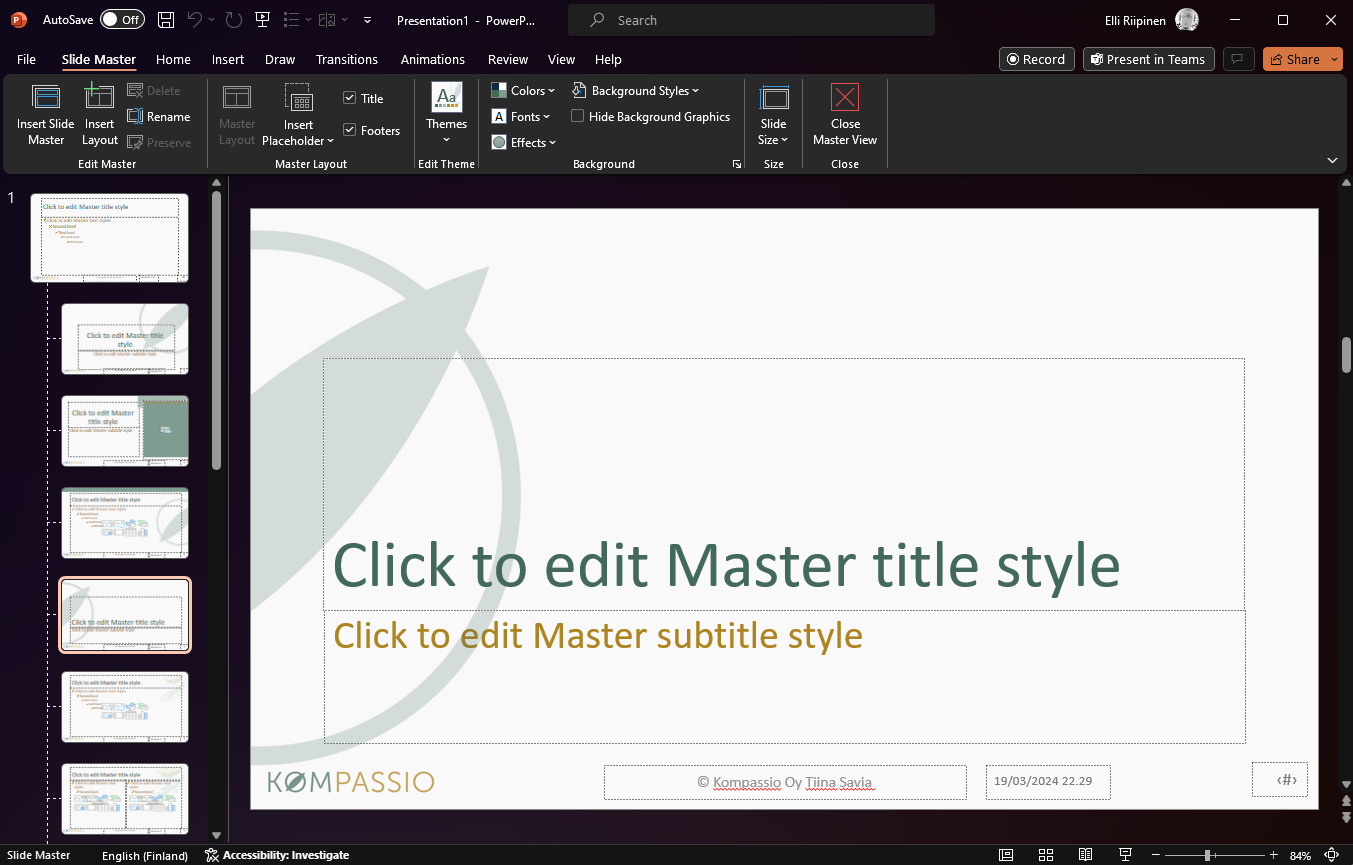Click Accessibility: Investigate in status bar
1353x865 pixels.
[x=277, y=855]
